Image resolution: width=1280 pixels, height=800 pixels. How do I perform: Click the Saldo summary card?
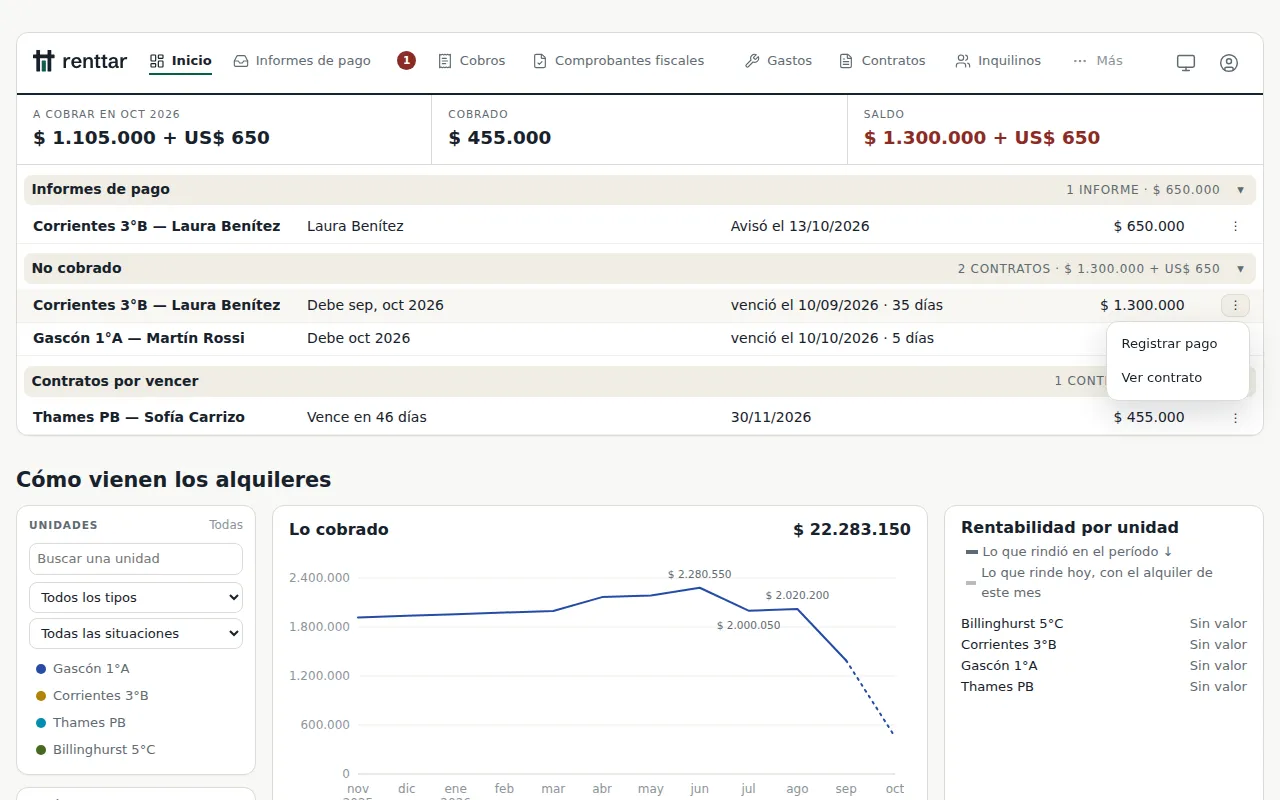(x=1055, y=129)
